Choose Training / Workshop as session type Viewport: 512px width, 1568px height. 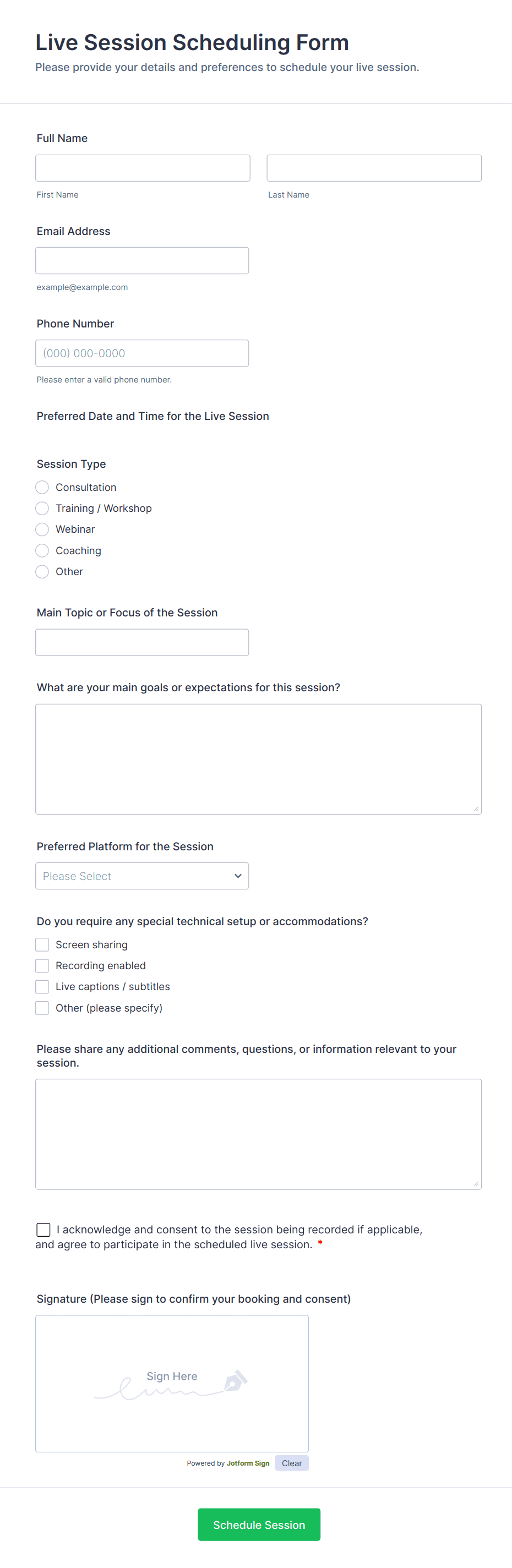42,508
